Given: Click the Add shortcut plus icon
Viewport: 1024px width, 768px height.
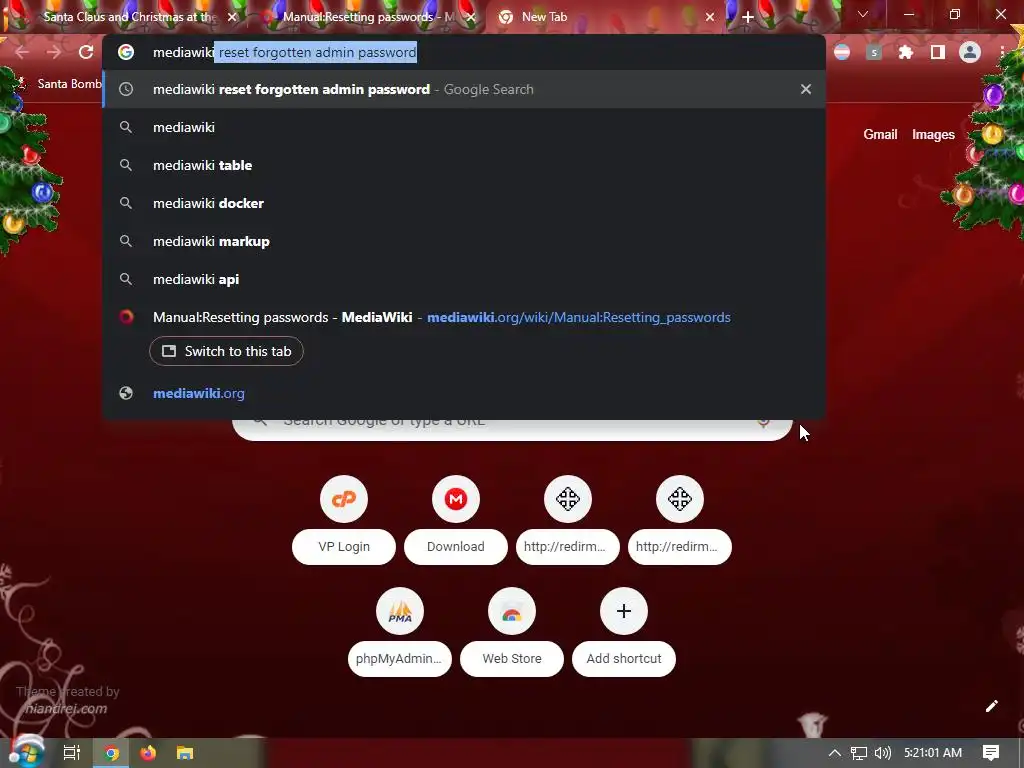Looking at the screenshot, I should pyautogui.click(x=624, y=611).
